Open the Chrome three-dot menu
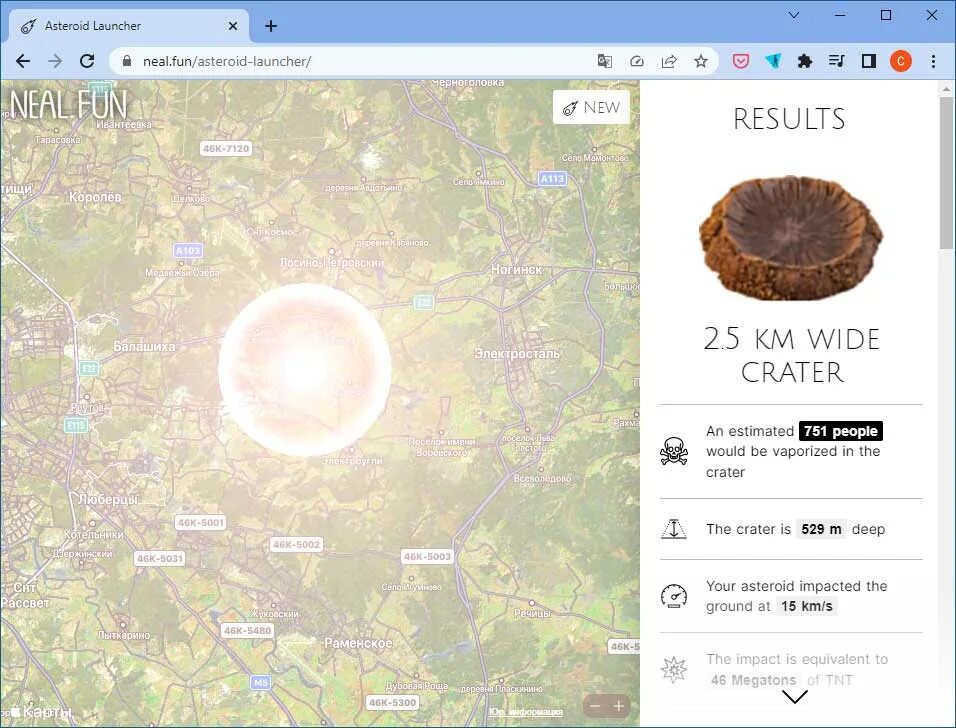Screen dimensions: 956x728 933,61
